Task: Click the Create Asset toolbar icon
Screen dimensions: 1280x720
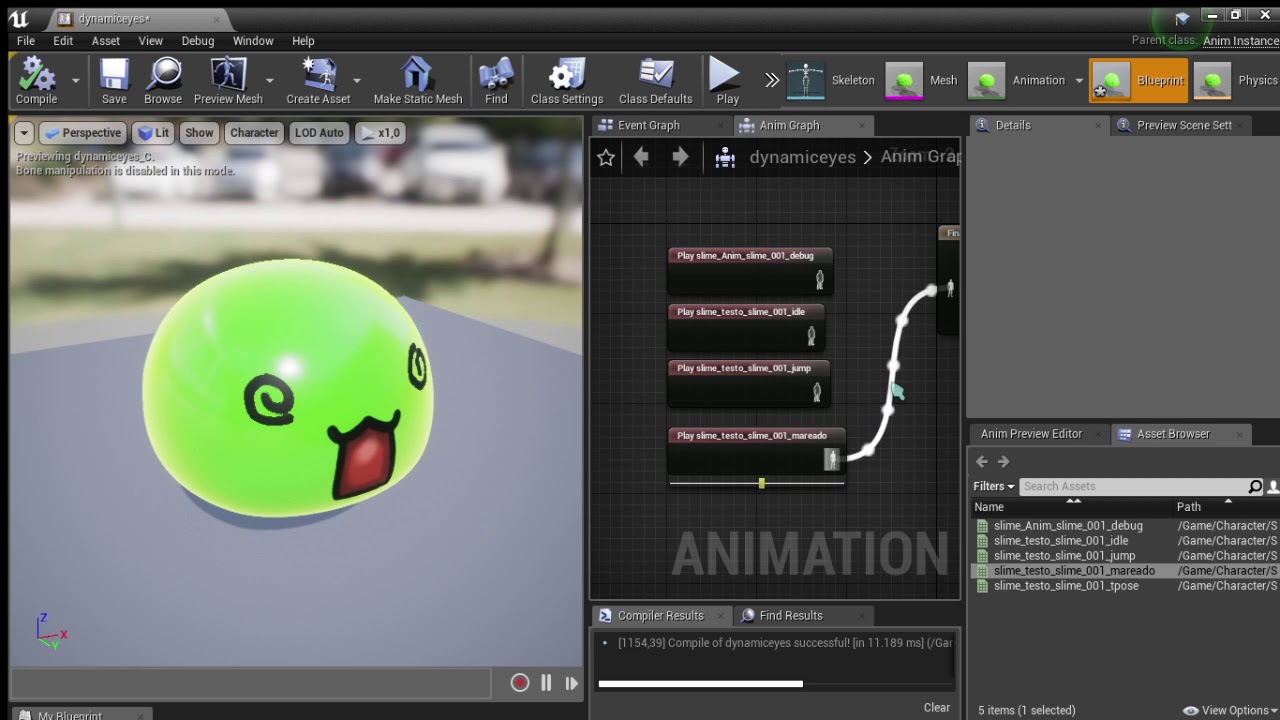Action: click(x=318, y=80)
